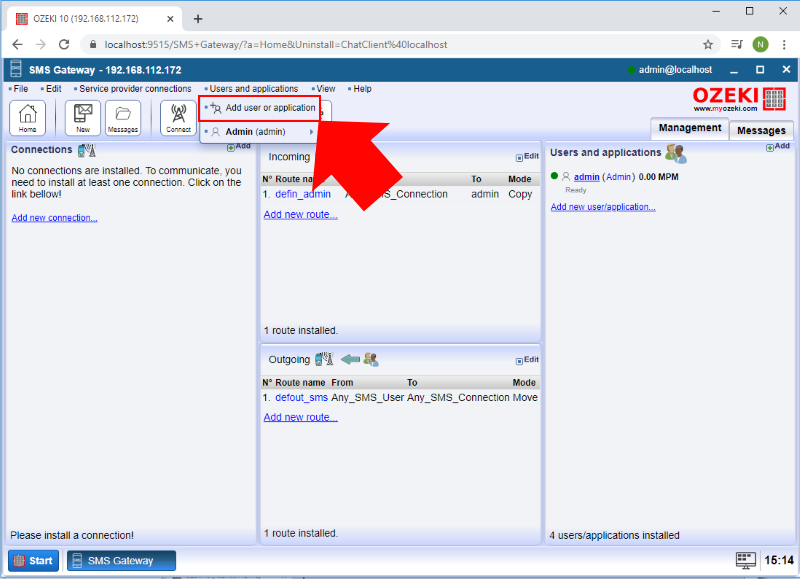Click the Any_SMS_User cell in Outgoing
This screenshot has width=800, height=579.
coord(367,397)
